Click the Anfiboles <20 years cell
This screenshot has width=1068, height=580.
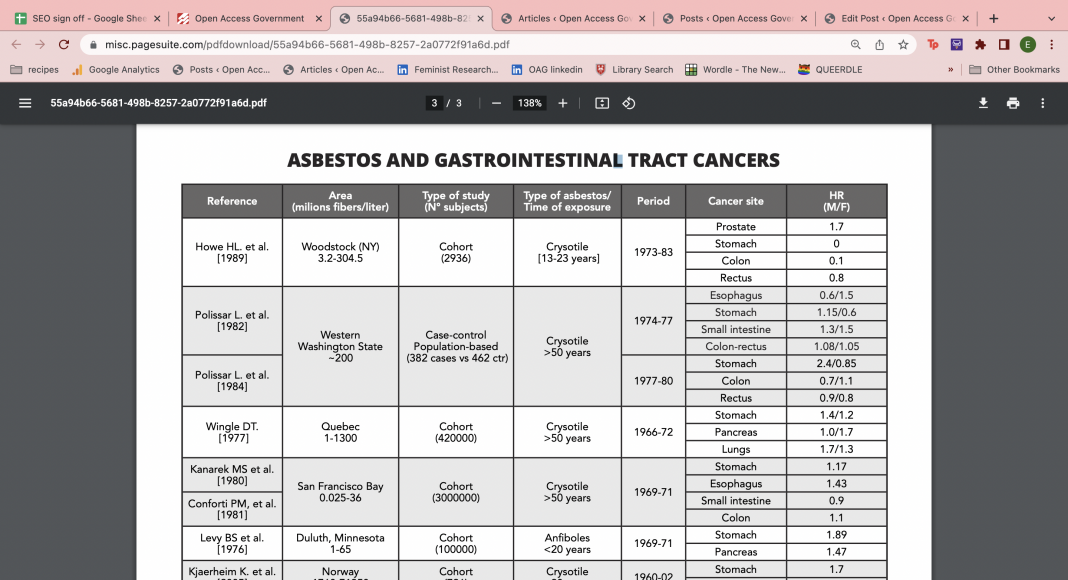tap(567, 543)
